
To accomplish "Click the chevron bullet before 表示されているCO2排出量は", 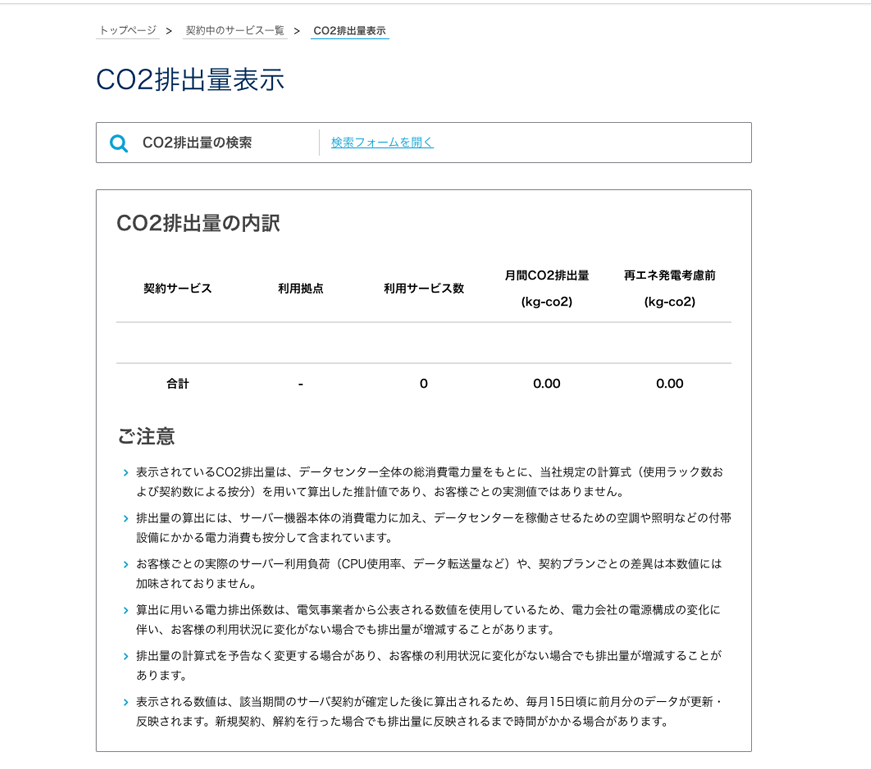I will 126,473.
